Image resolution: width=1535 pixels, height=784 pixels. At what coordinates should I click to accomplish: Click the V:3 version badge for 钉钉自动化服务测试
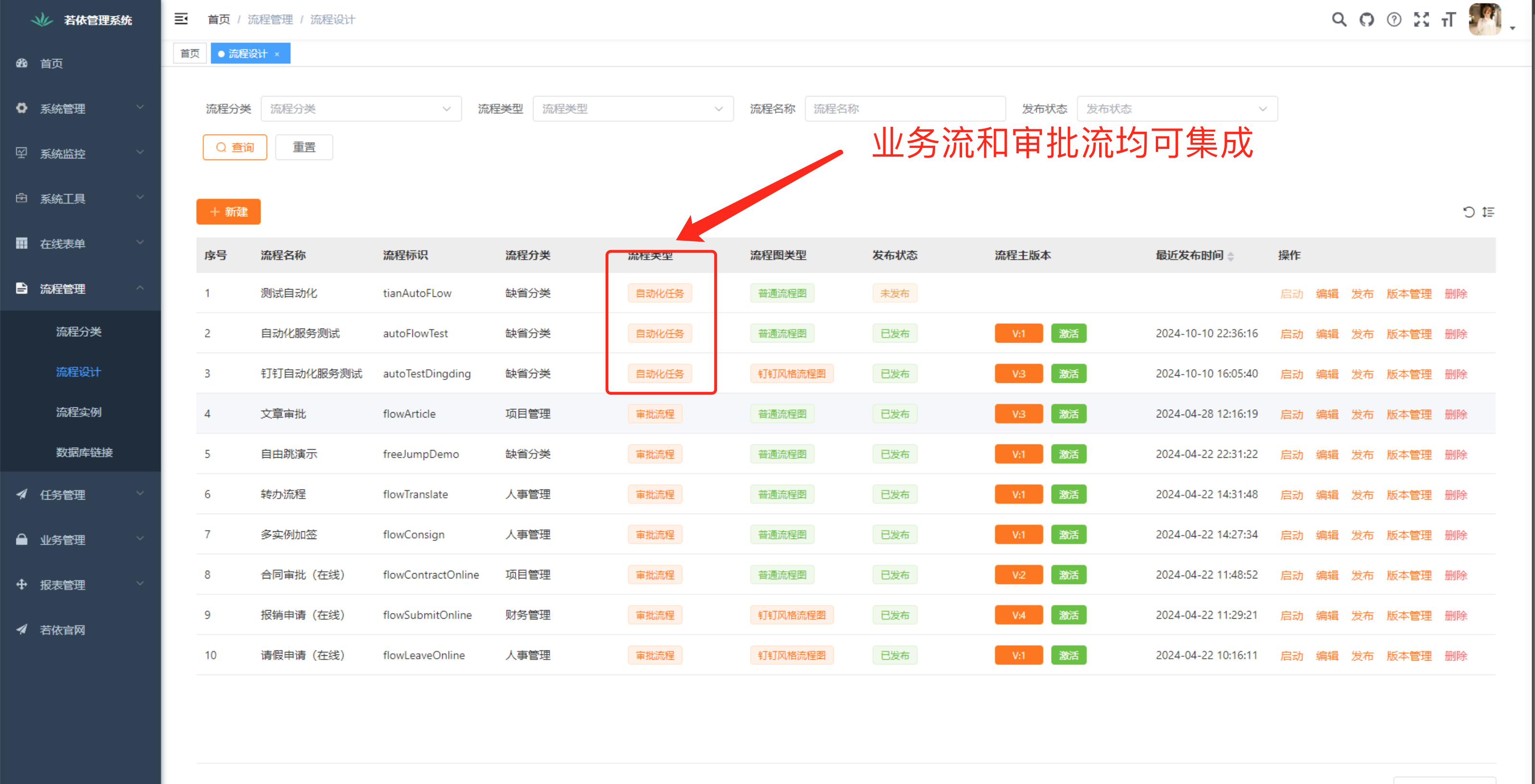(1018, 374)
